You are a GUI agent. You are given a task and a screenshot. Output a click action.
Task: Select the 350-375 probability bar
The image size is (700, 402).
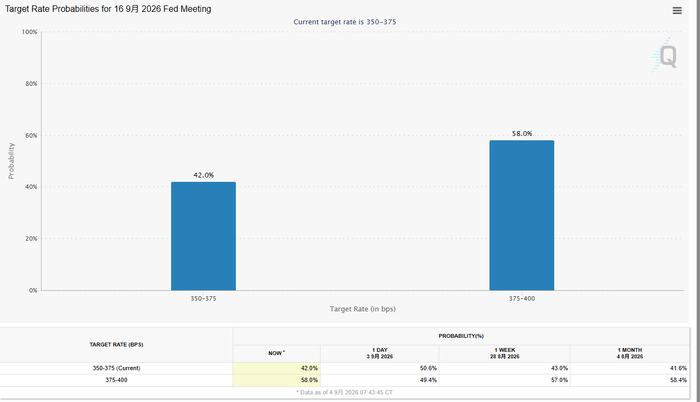[203, 236]
